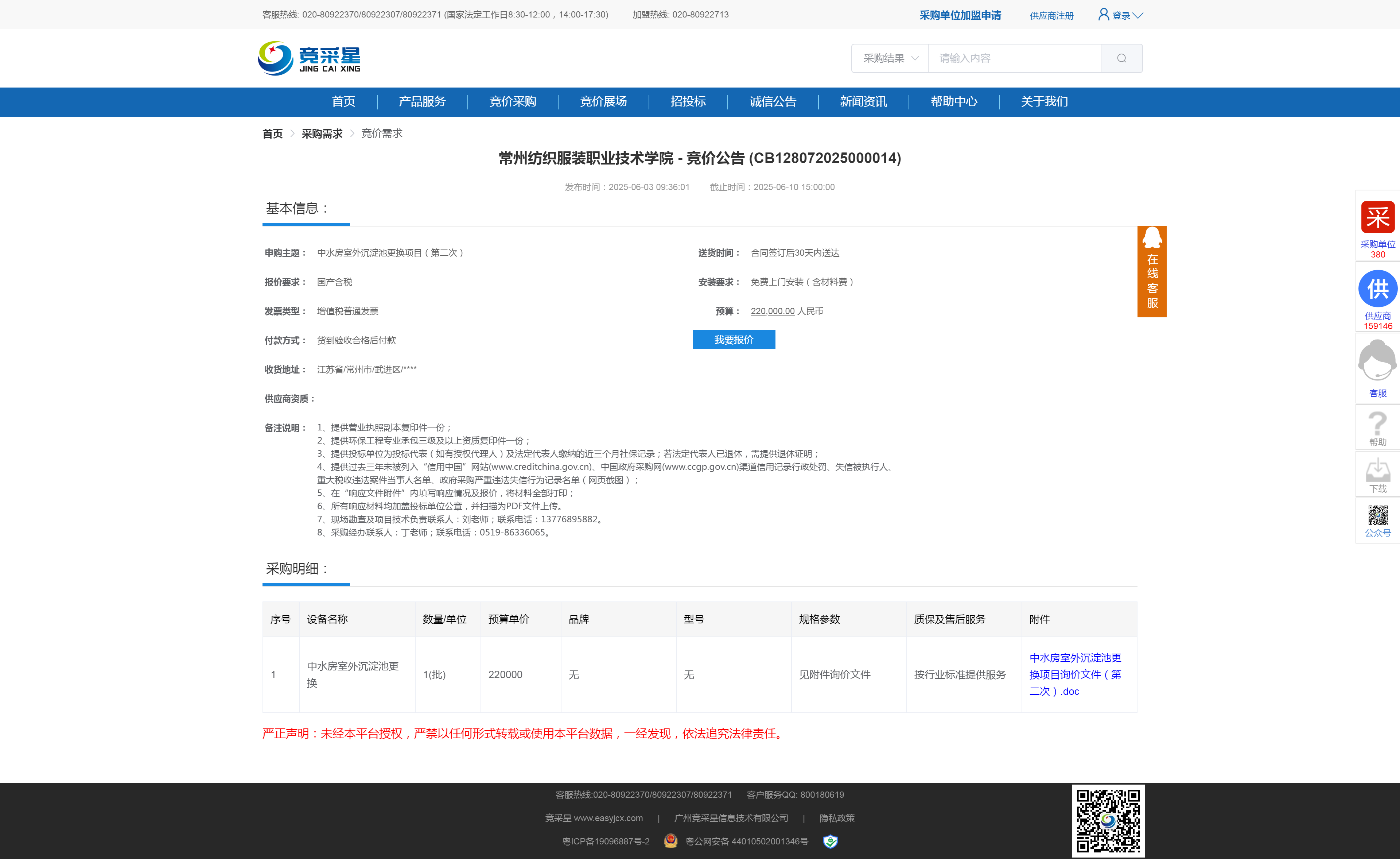
Task: Expand the 采购结果 search type dropdown
Action: [890, 59]
